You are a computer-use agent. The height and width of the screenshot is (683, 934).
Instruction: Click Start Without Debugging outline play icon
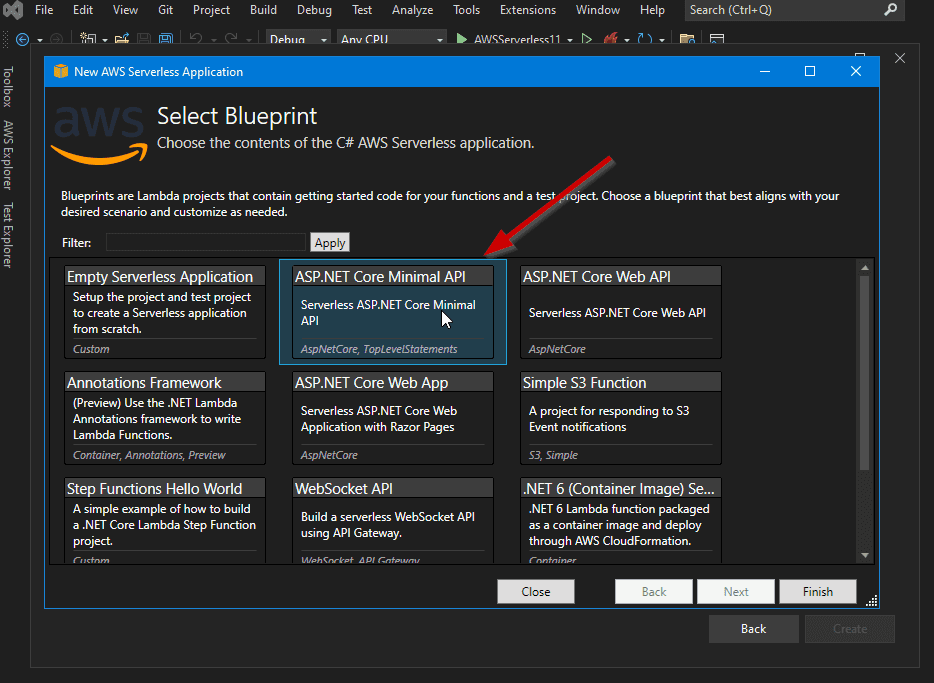coord(587,40)
